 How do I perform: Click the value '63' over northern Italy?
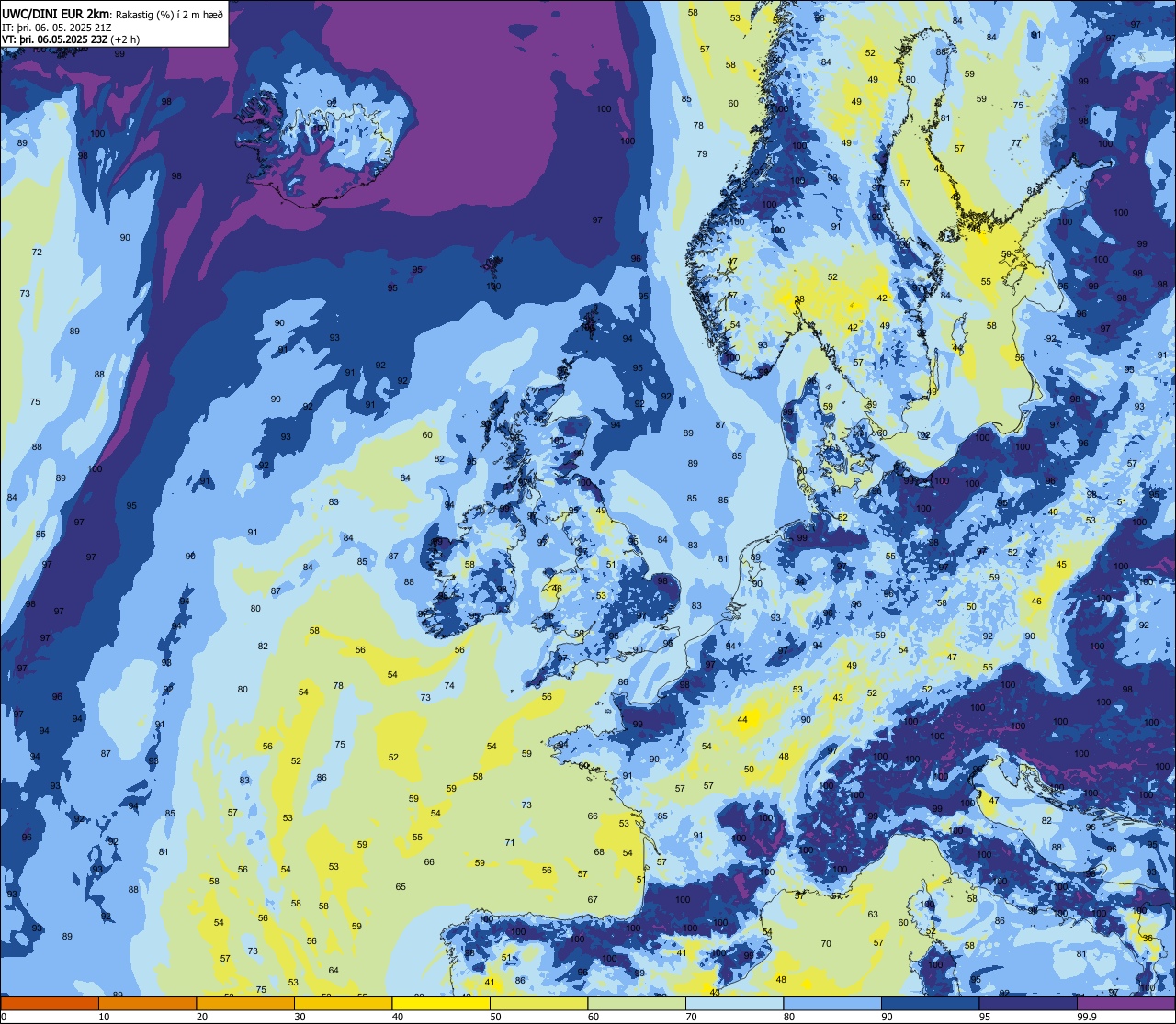click(873, 915)
